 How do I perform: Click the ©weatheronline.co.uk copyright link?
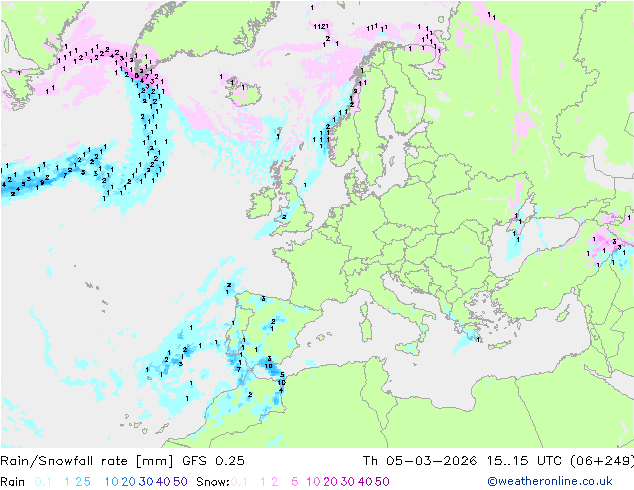tap(549, 481)
